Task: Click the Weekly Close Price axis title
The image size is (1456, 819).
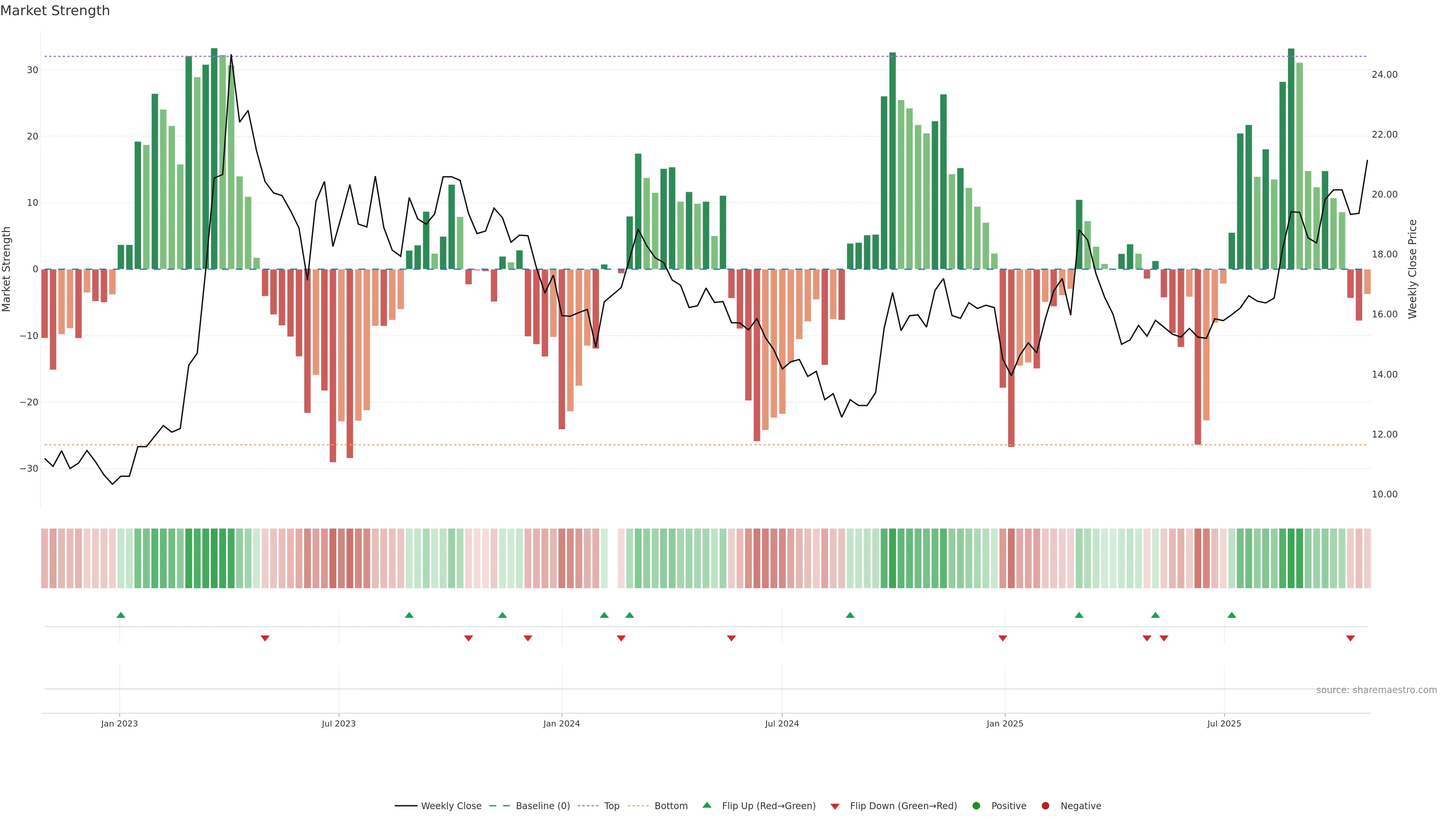Action: click(x=1412, y=269)
